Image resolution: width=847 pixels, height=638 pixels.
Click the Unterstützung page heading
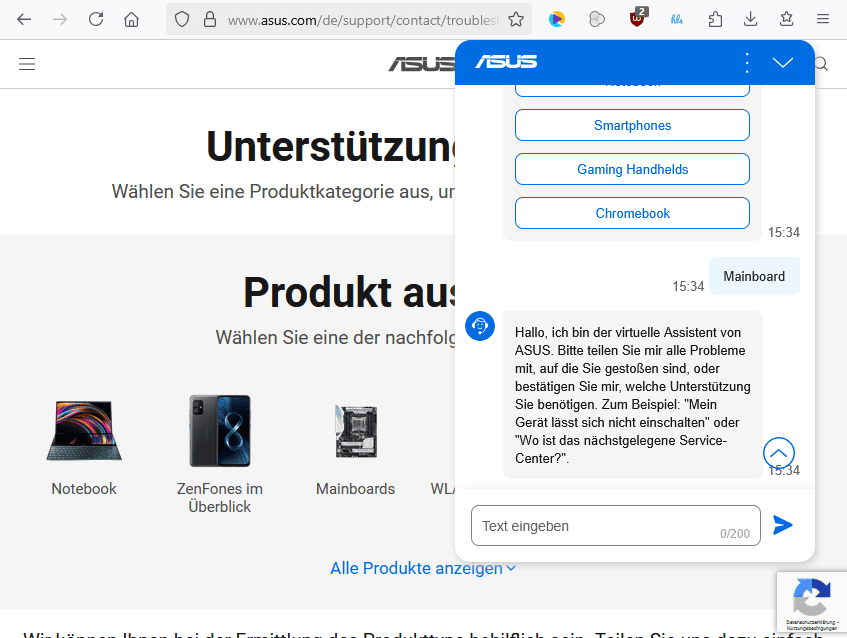331,146
